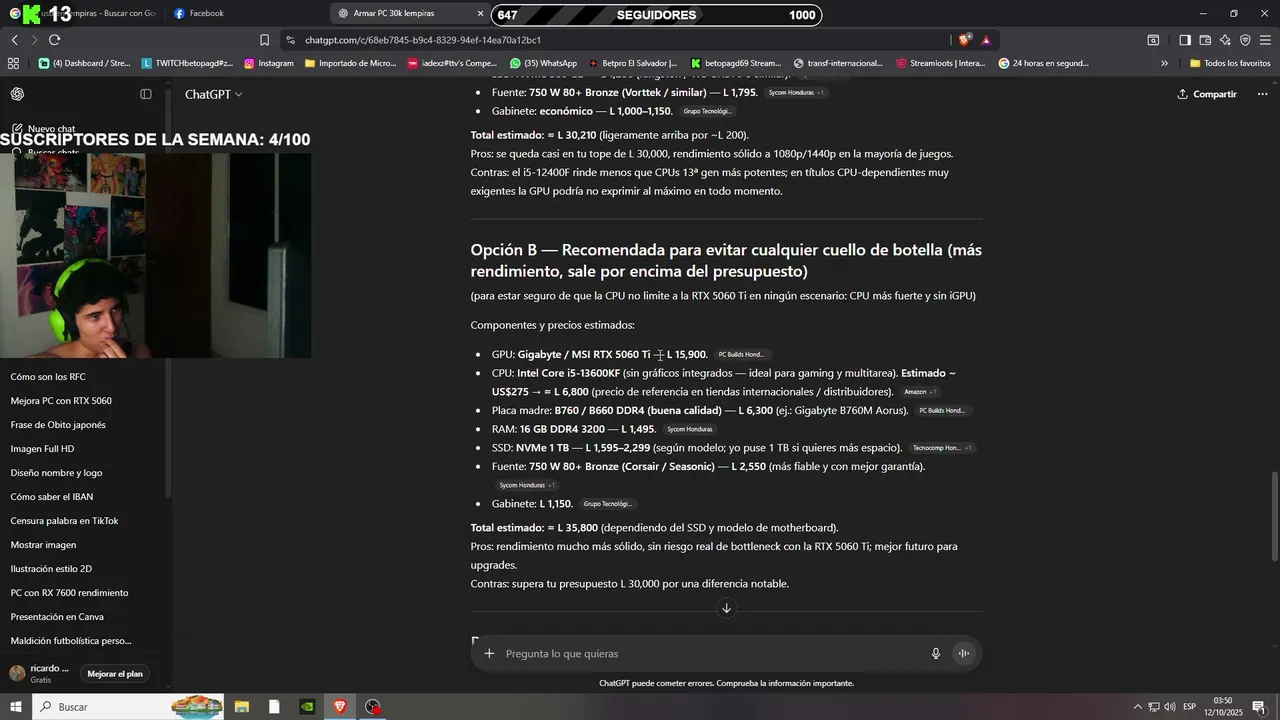1280x720 pixels.
Task: Click the volume speaker tray icon
Action: coord(1171,707)
